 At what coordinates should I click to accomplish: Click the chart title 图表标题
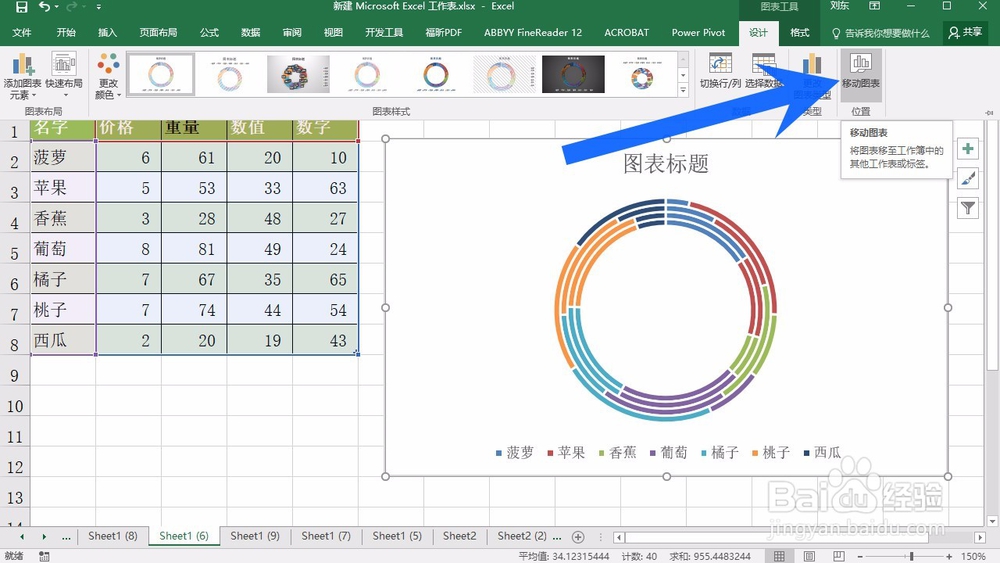[666, 164]
